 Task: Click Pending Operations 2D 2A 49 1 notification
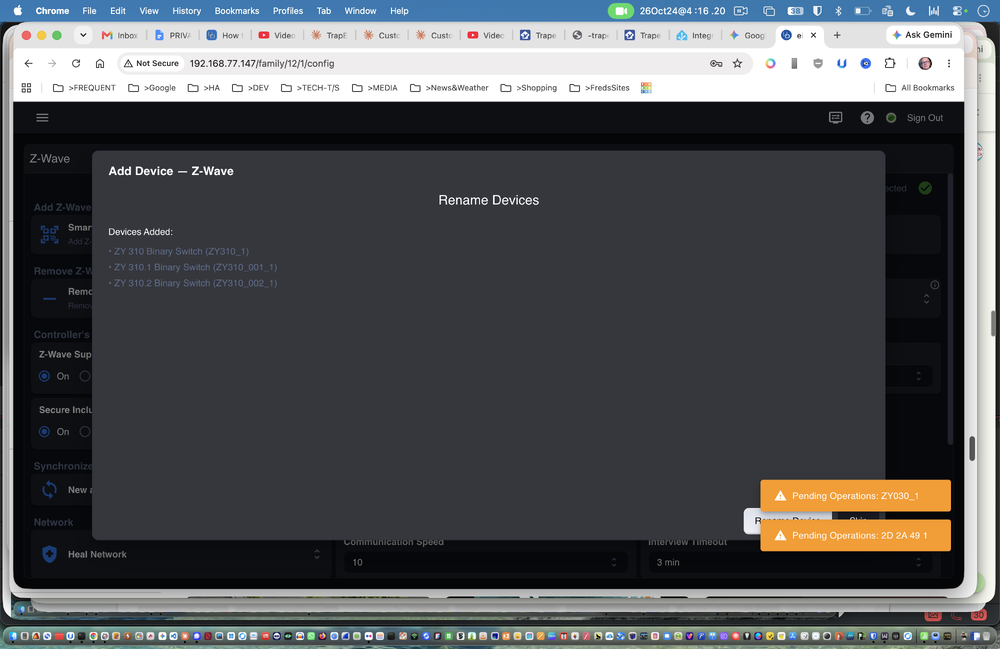[855, 536]
